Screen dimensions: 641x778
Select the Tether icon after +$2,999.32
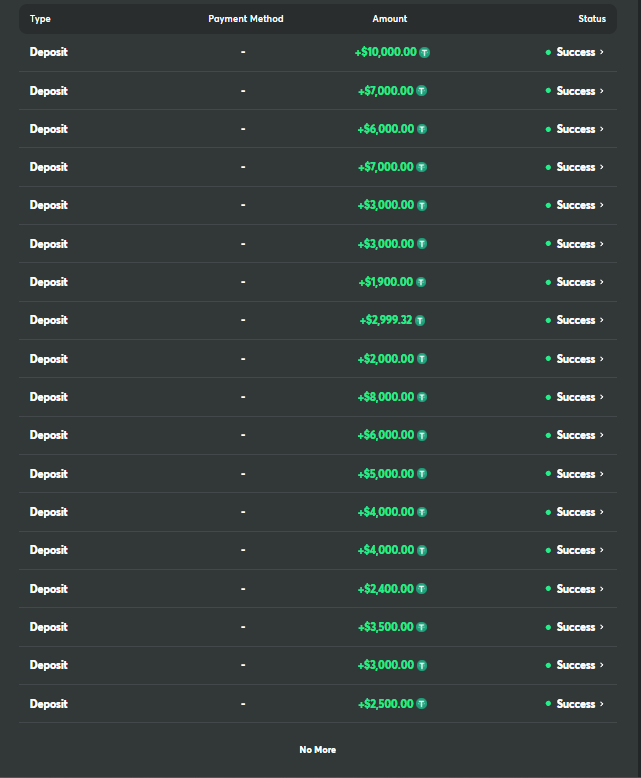point(420,321)
